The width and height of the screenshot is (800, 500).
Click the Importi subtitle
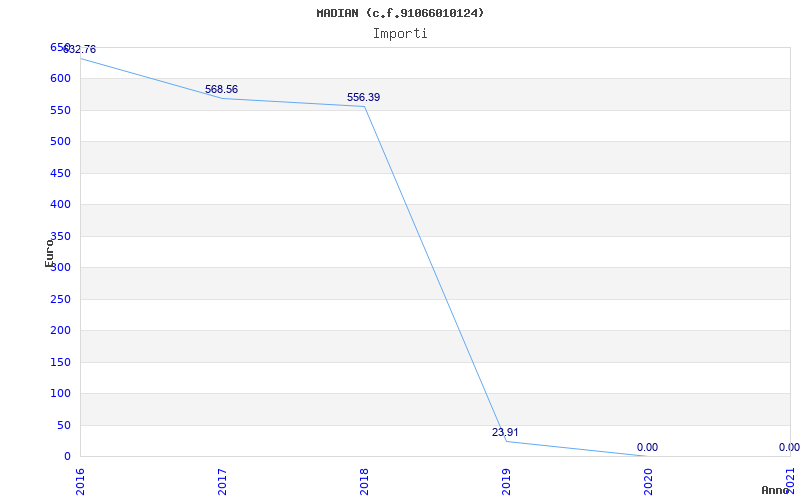(400, 34)
